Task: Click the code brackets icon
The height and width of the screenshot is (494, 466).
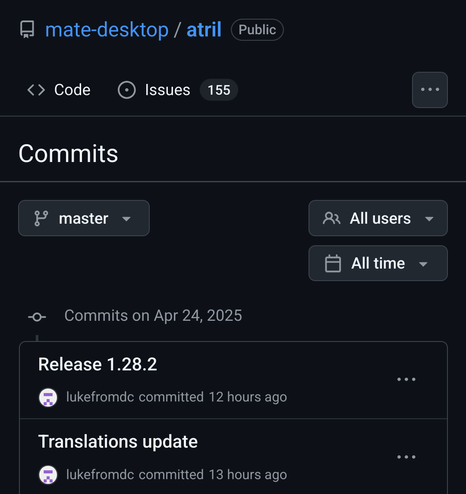Action: pos(36,90)
